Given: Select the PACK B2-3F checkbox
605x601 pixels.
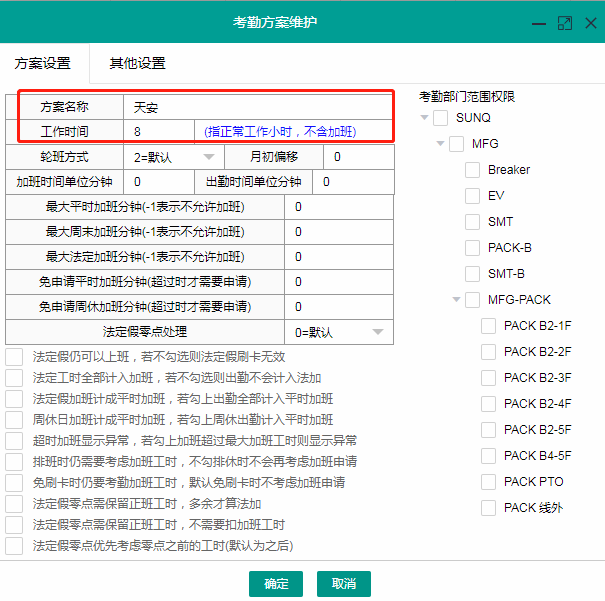Looking at the screenshot, I should [489, 378].
